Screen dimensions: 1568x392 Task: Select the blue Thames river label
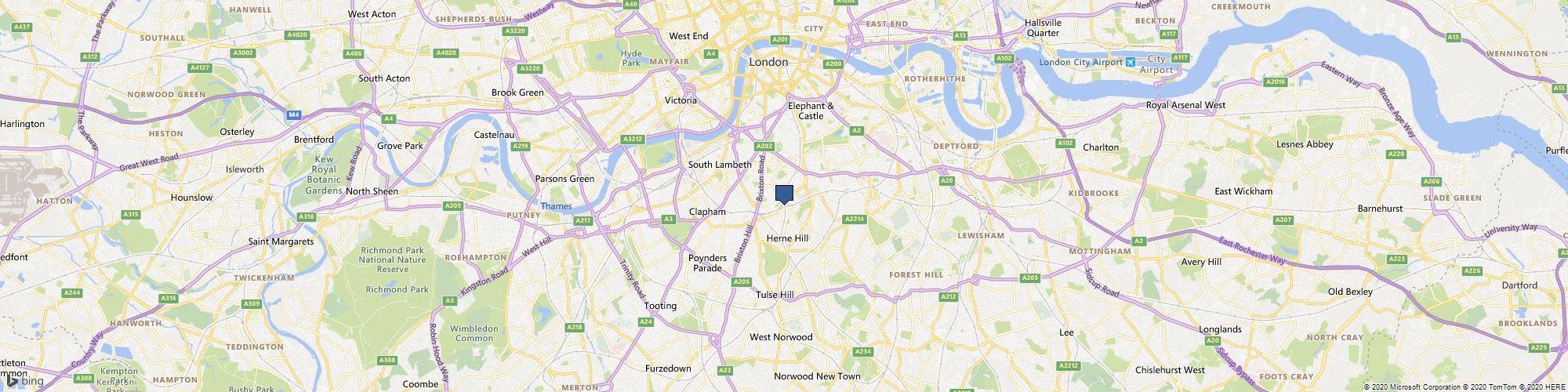point(556,206)
